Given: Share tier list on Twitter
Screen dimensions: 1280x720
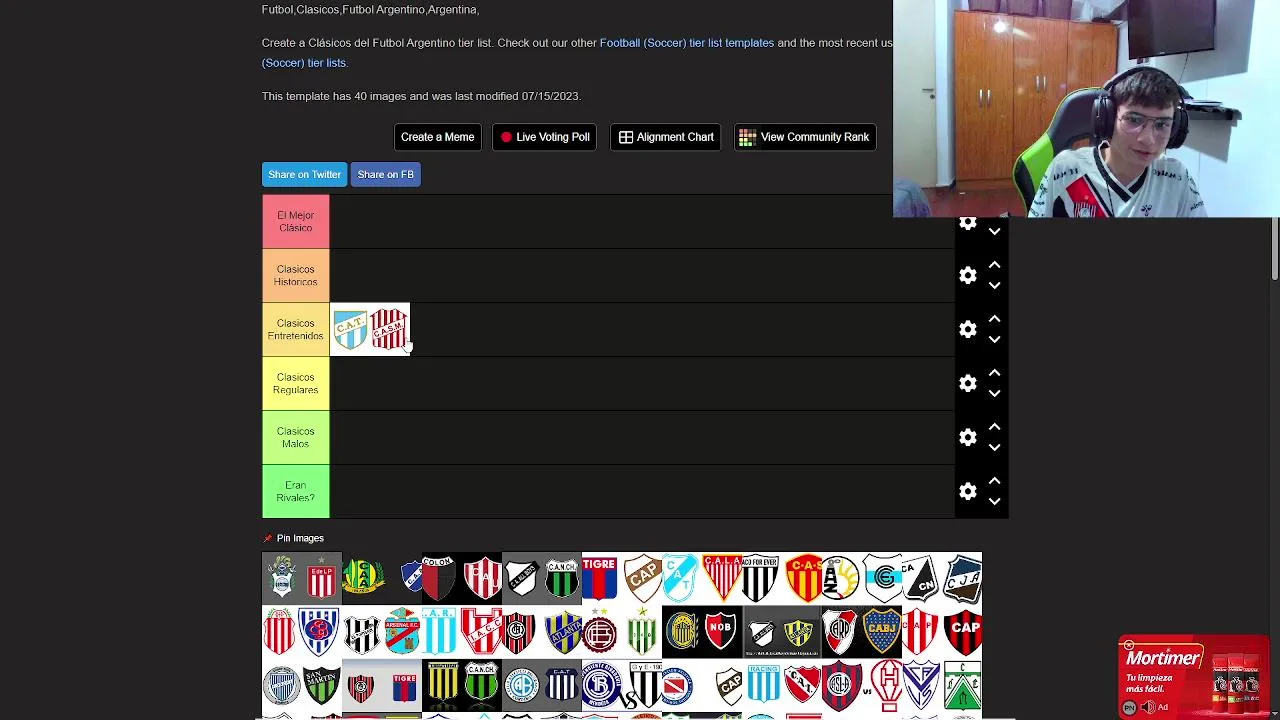Looking at the screenshot, I should [x=305, y=174].
